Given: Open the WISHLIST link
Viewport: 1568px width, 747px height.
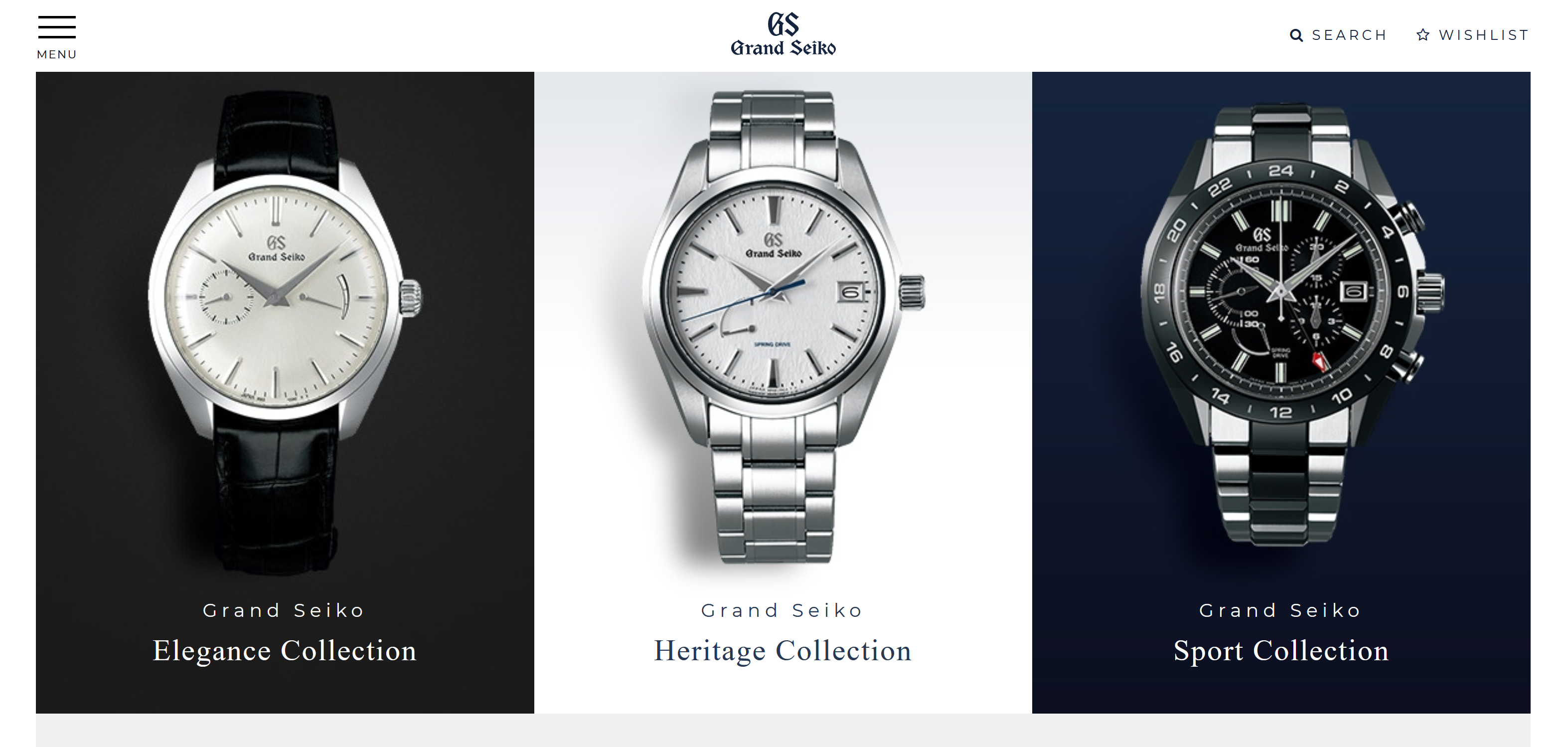Looking at the screenshot, I should coord(1483,35).
